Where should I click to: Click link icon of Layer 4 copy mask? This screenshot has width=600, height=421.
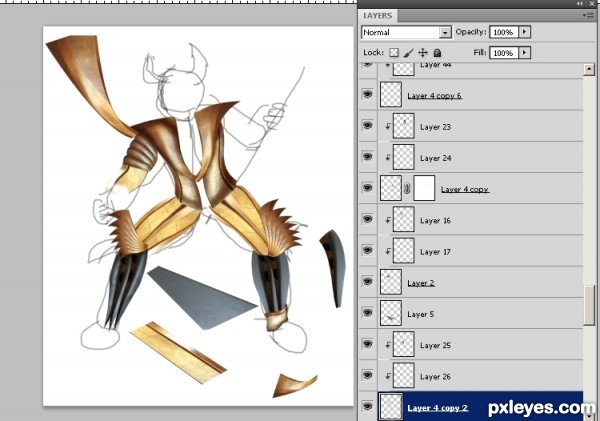click(x=407, y=188)
